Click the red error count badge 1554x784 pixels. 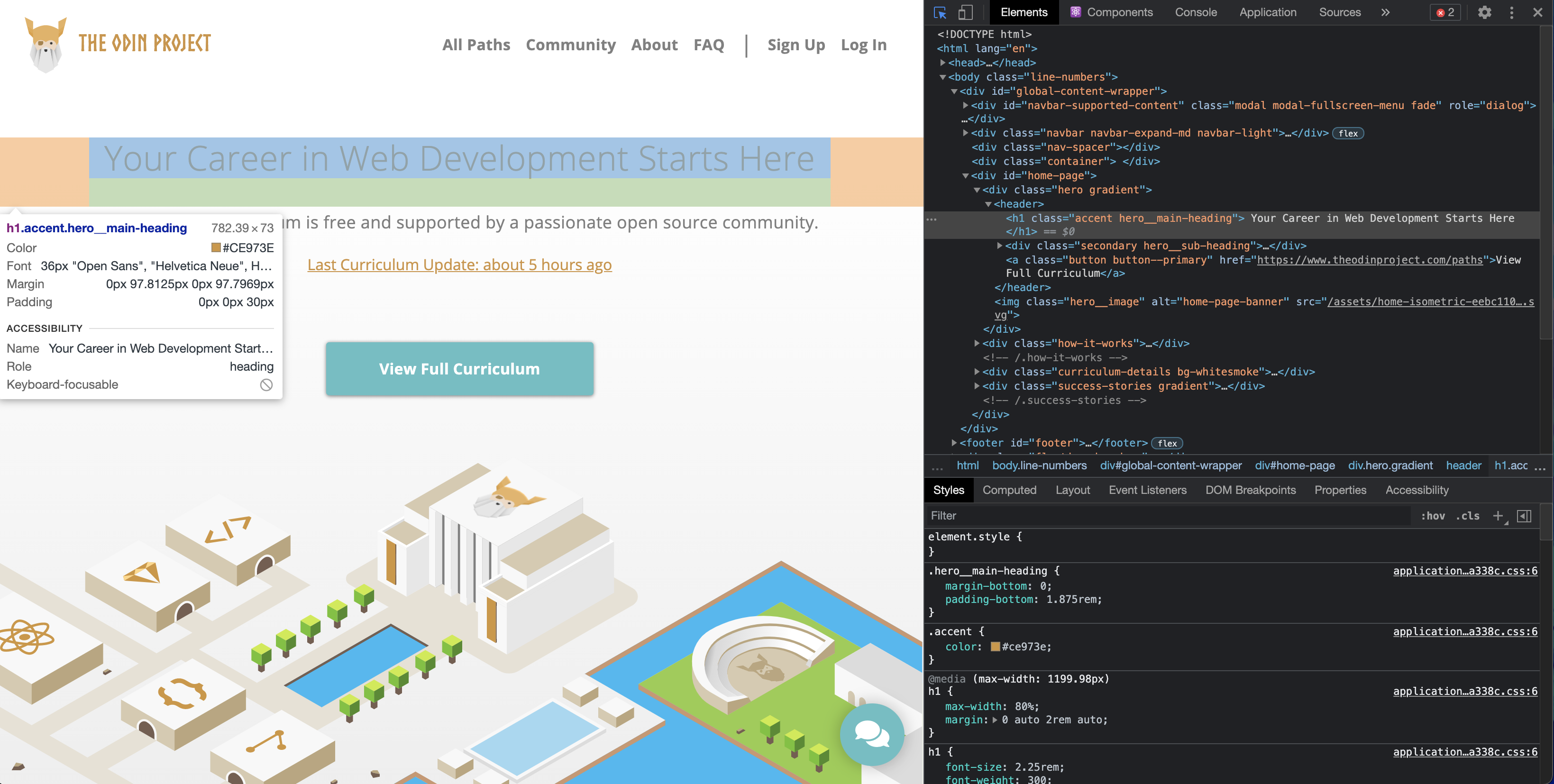[1445, 13]
